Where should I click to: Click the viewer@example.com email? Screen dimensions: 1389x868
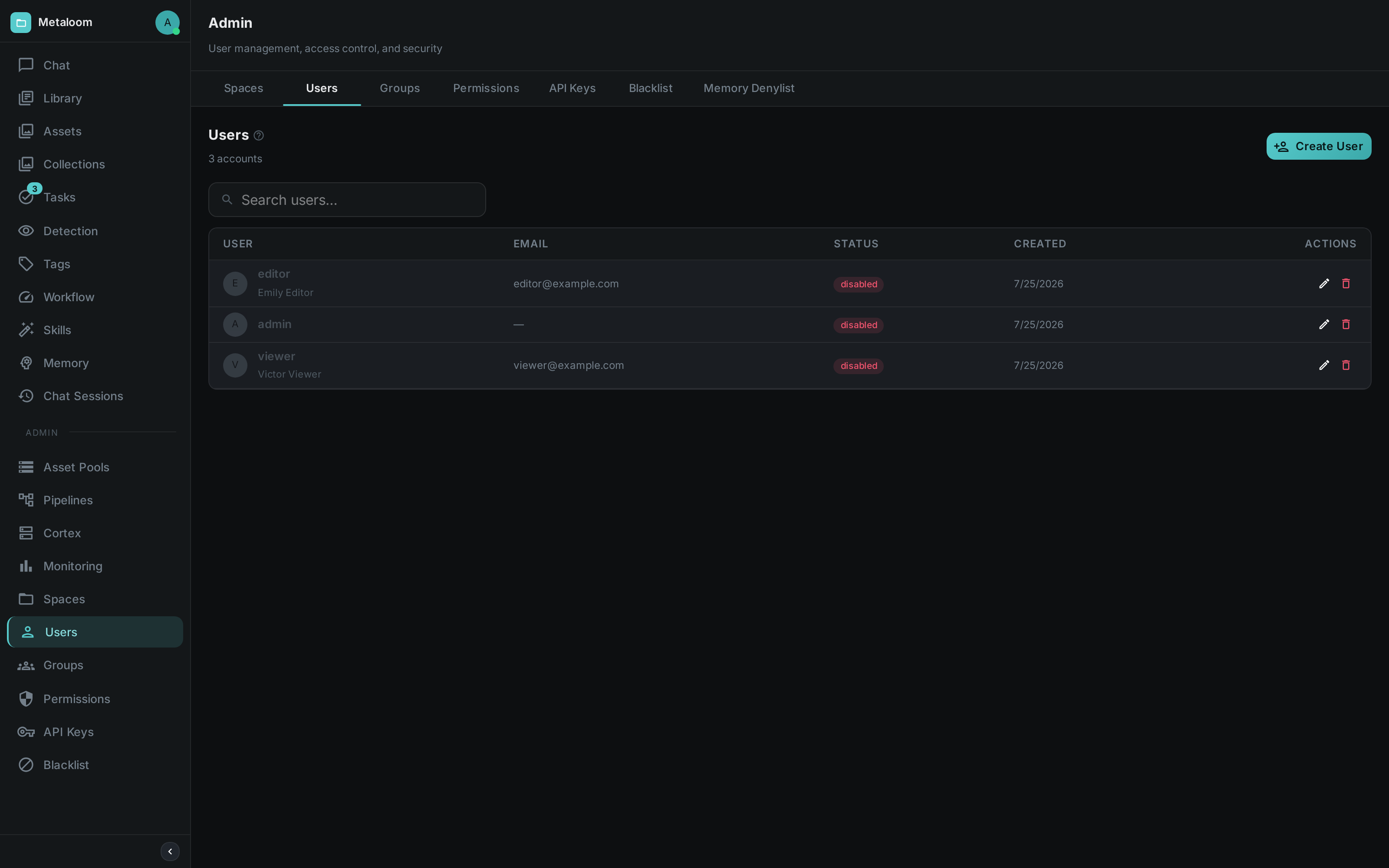568,365
